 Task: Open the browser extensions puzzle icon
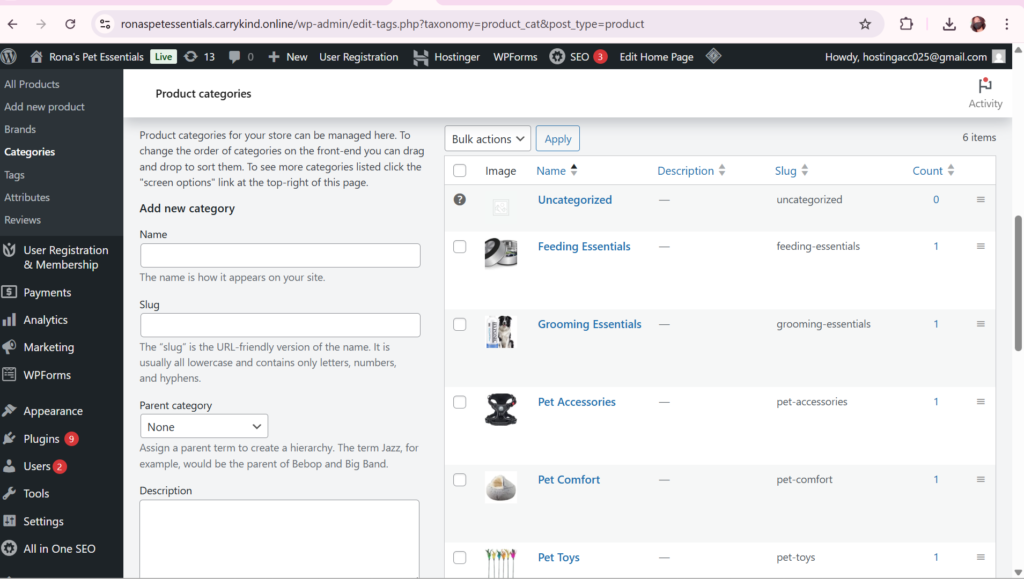pyautogui.click(x=907, y=24)
